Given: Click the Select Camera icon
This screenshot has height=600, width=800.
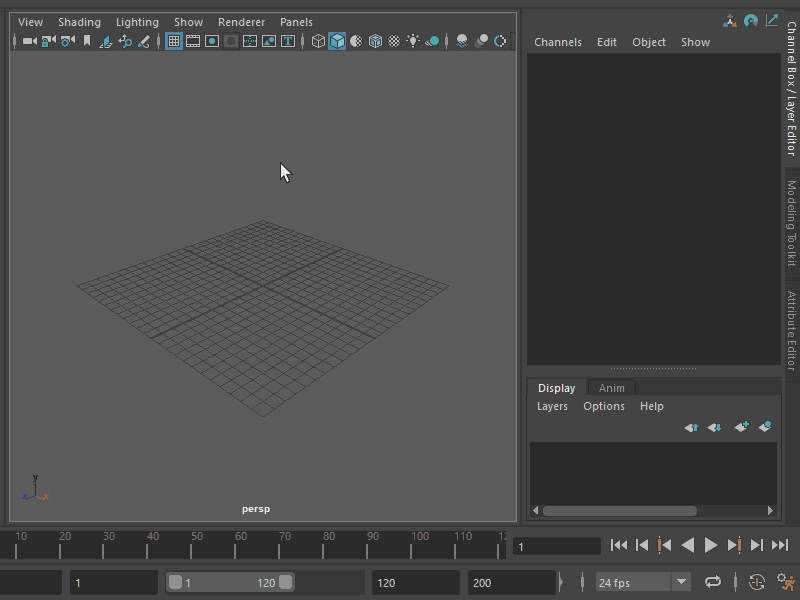Looking at the screenshot, I should 29,41.
